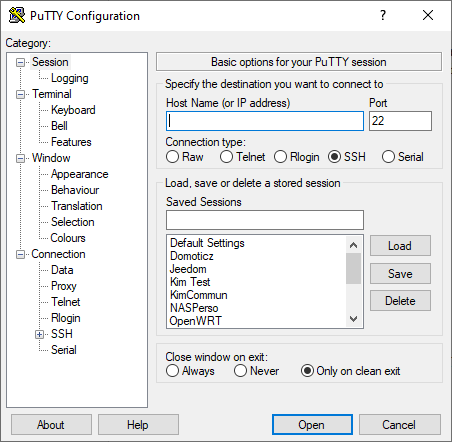Image resolution: width=452 pixels, height=442 pixels.
Task: Open the Rlogin category in the tree
Action: coord(66,318)
